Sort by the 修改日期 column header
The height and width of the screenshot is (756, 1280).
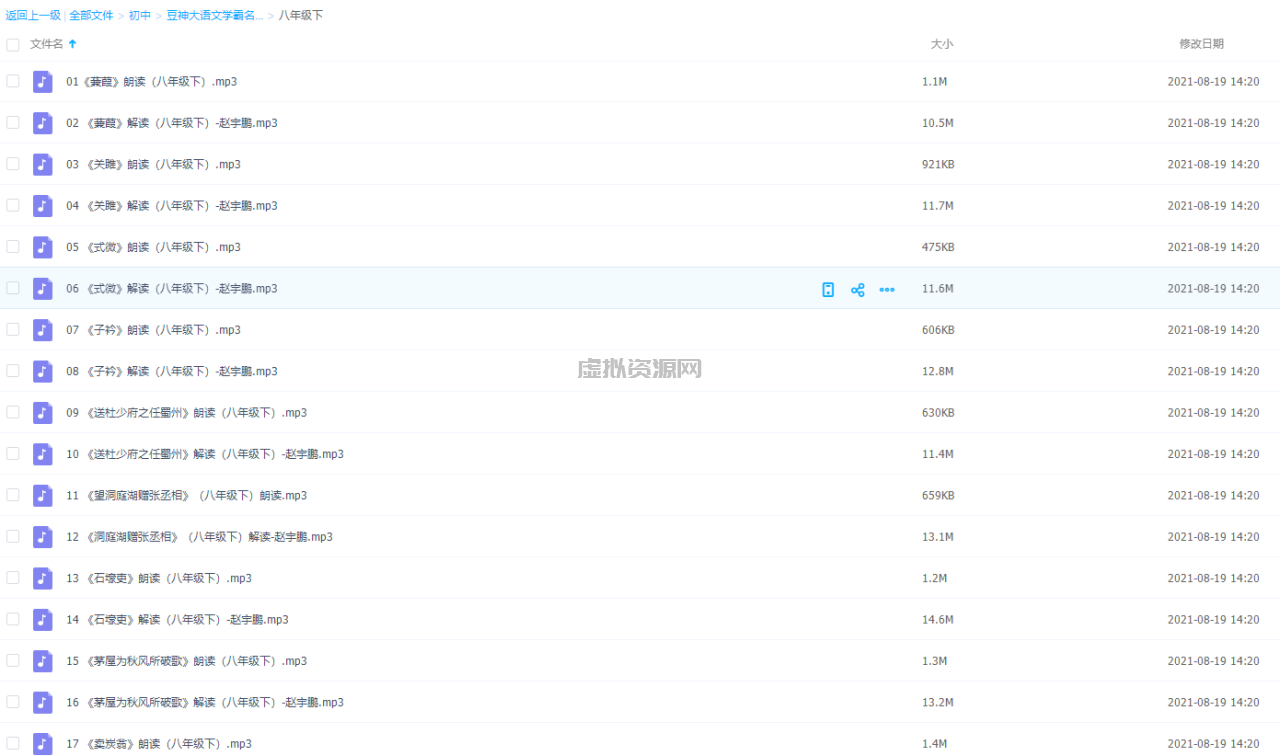click(1201, 44)
